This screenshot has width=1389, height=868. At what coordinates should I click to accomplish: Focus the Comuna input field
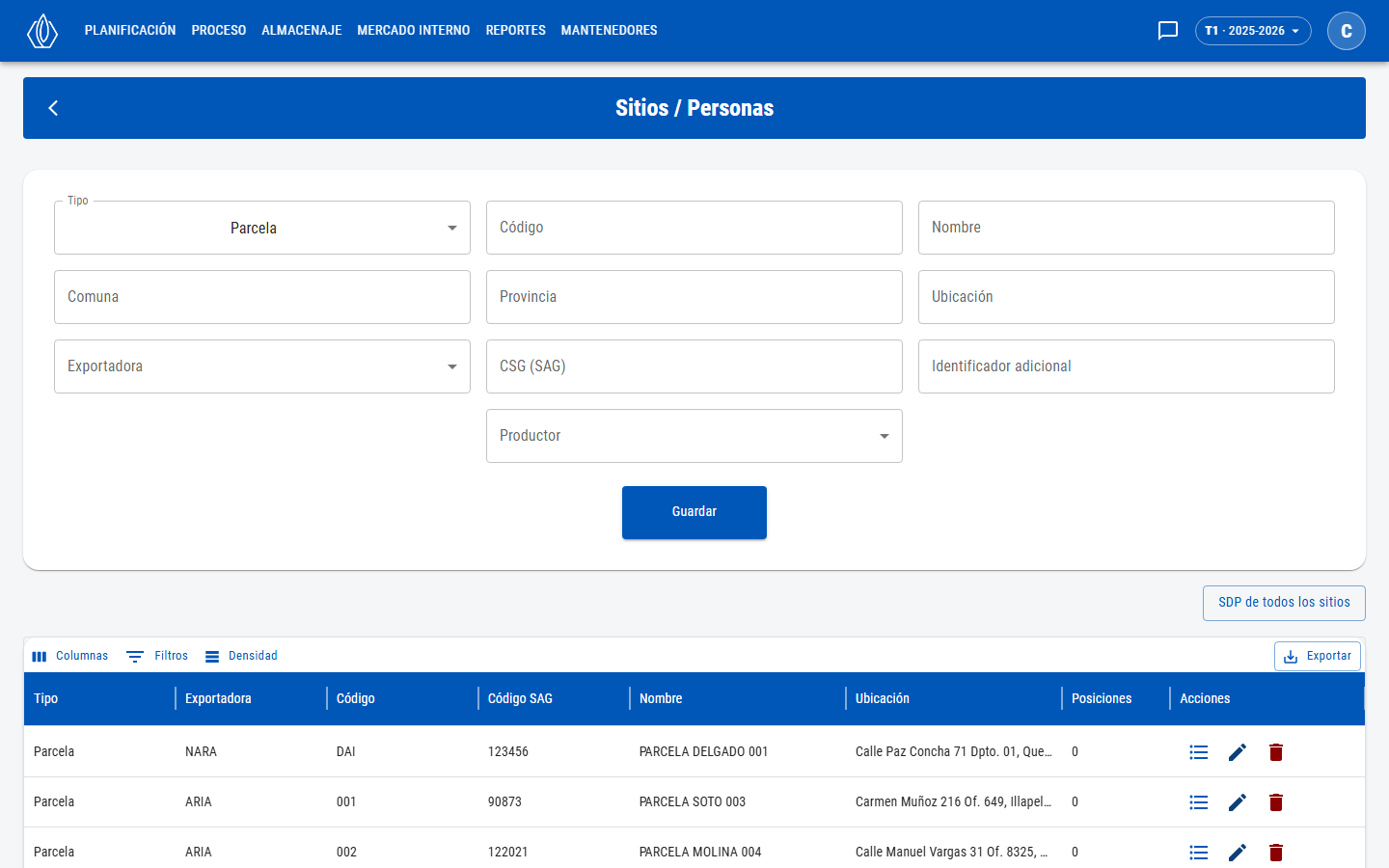tap(262, 297)
